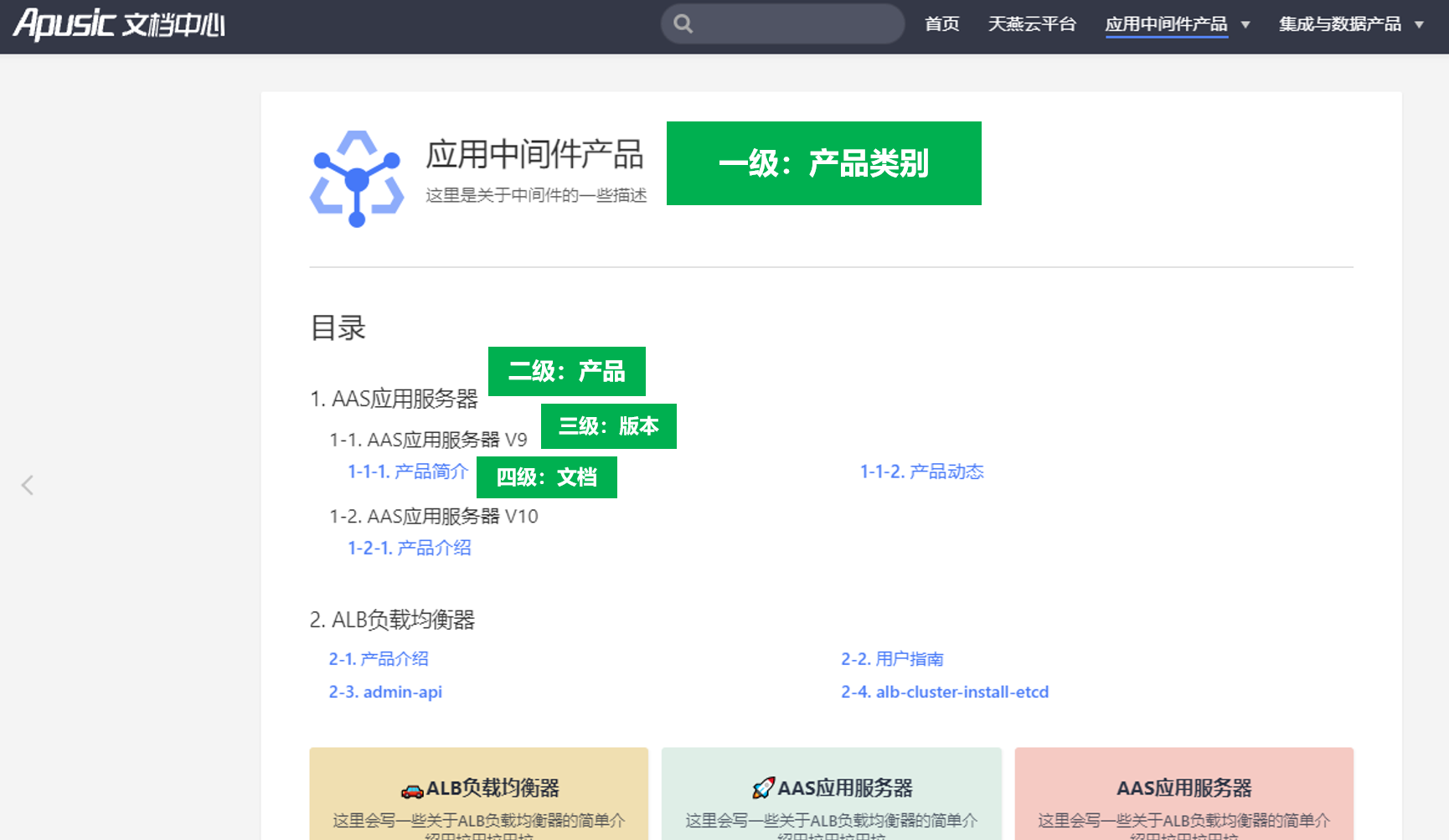
Task: Open the 2-4. alb-cluster-install-etcd link
Action: [x=945, y=692]
